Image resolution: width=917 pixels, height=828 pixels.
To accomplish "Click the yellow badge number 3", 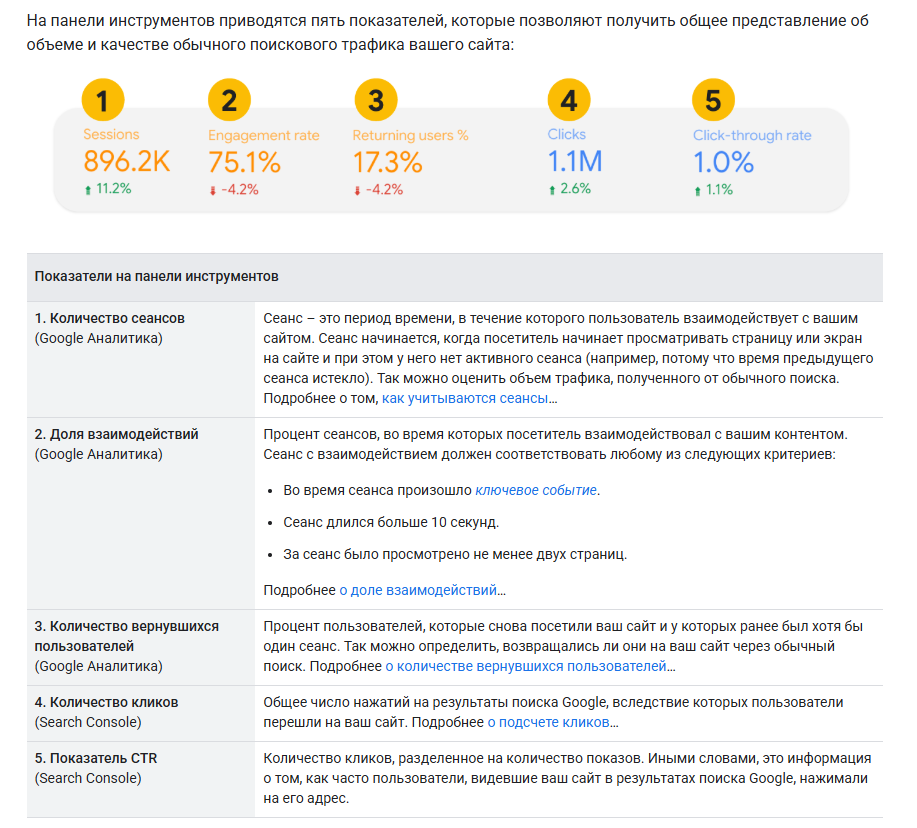I will (x=376, y=100).
